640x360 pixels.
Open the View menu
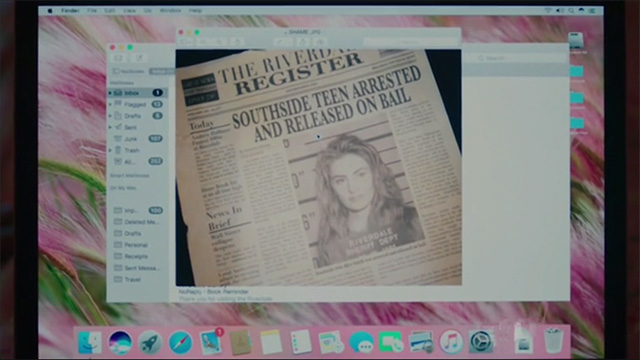click(129, 11)
